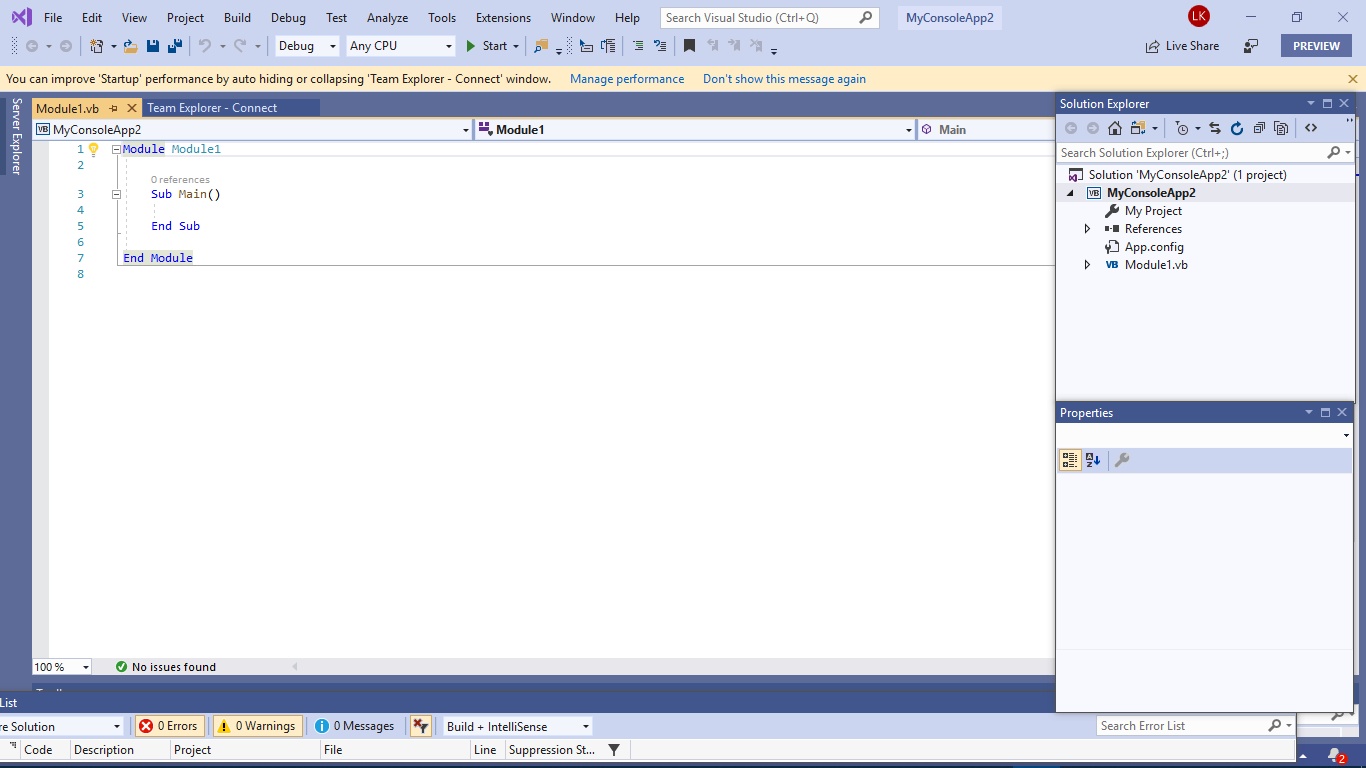The image size is (1366, 768).
Task: Uncomment selected lines using toolbar icon
Action: click(x=660, y=46)
